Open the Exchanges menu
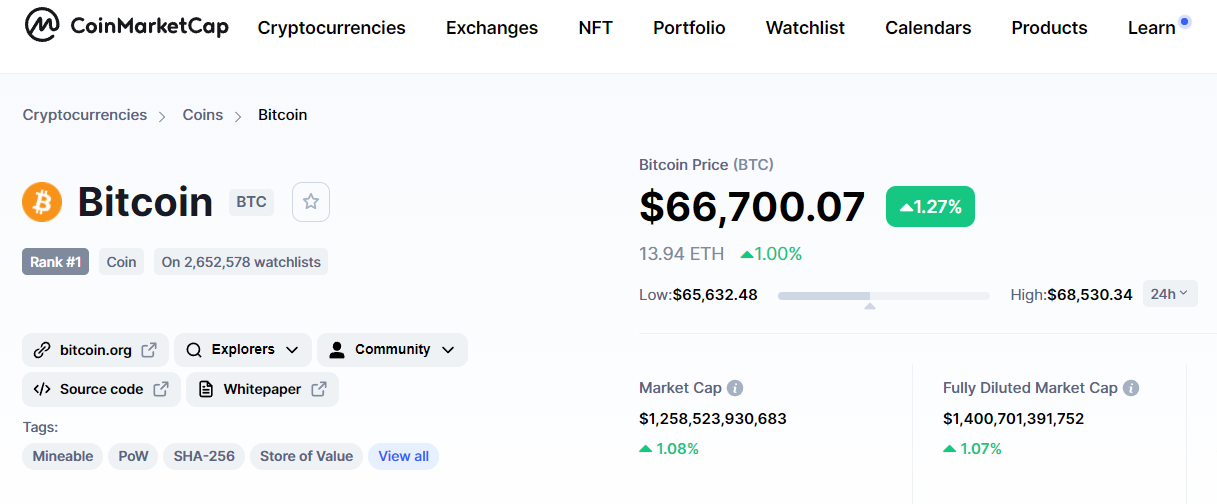 point(492,28)
